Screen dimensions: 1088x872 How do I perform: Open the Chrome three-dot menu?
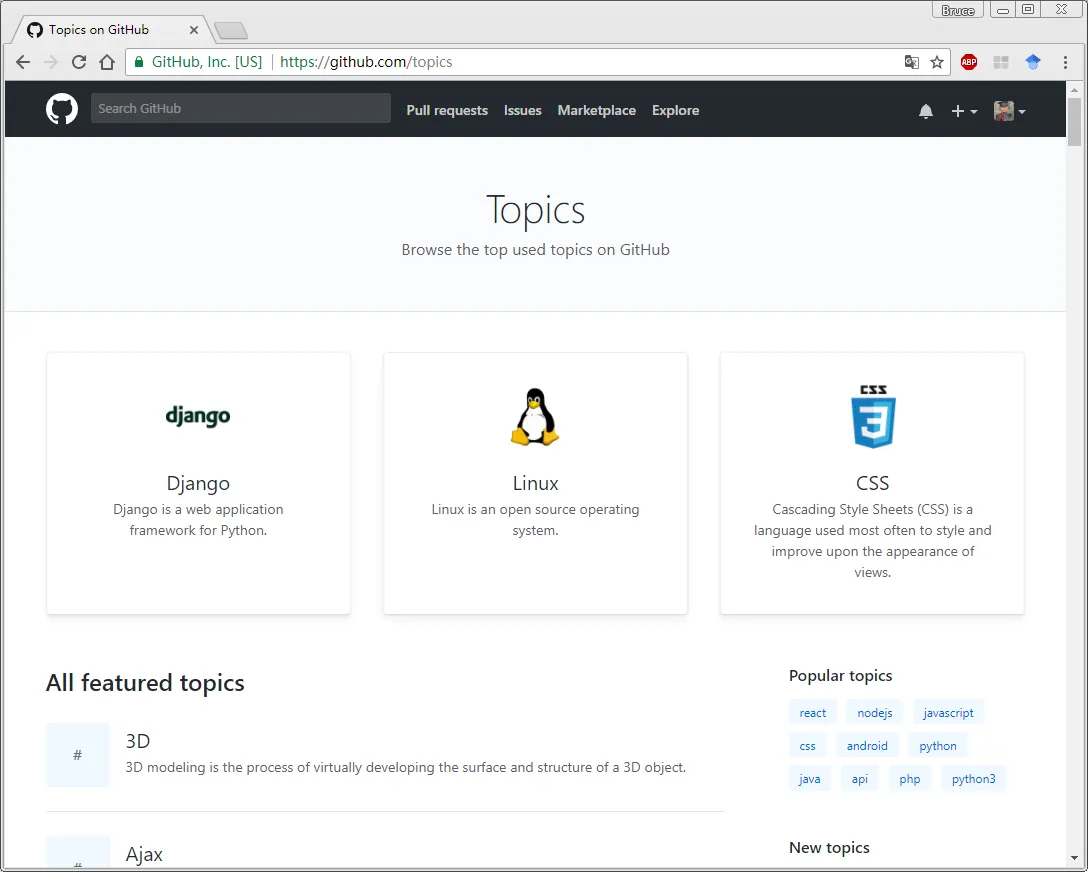coord(1066,62)
